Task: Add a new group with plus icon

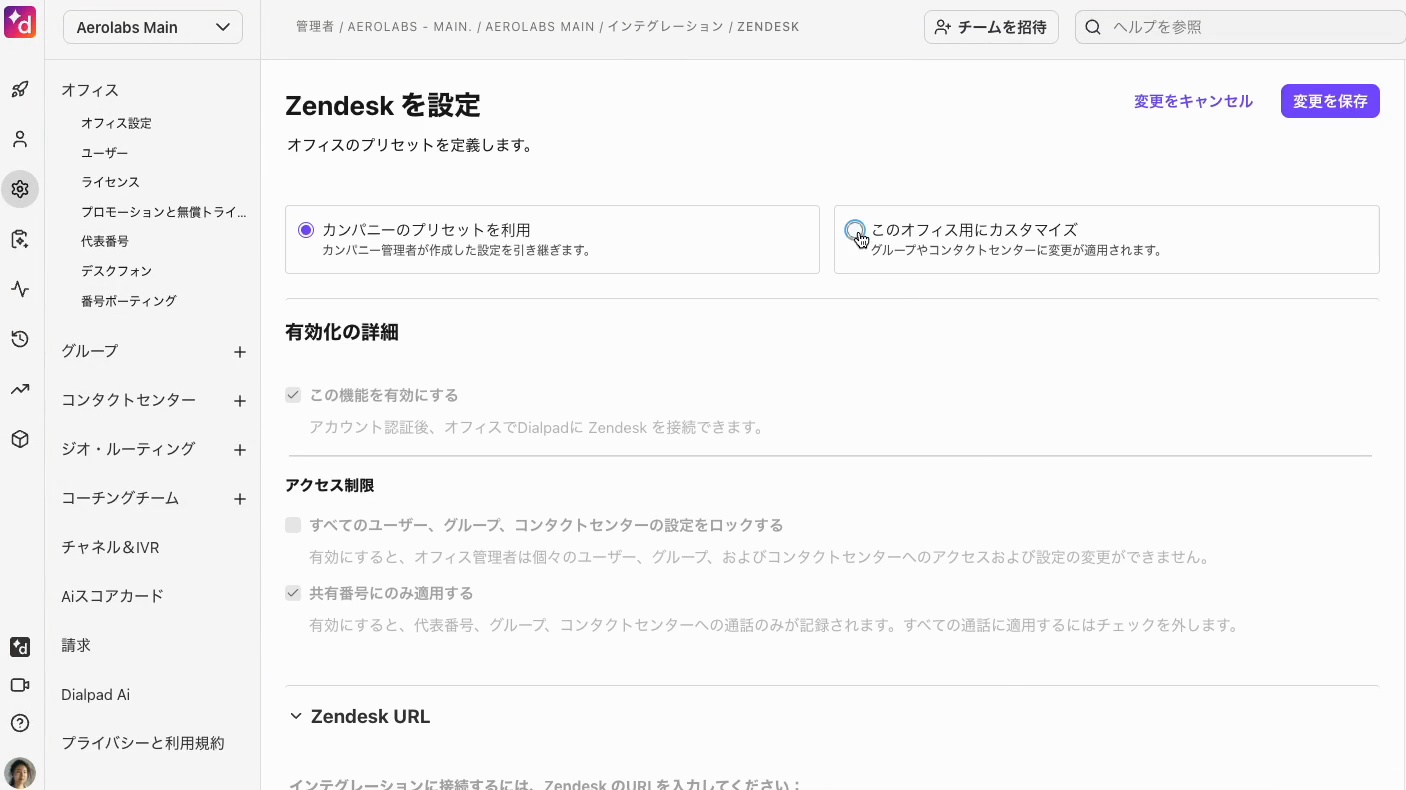Action: (240, 352)
